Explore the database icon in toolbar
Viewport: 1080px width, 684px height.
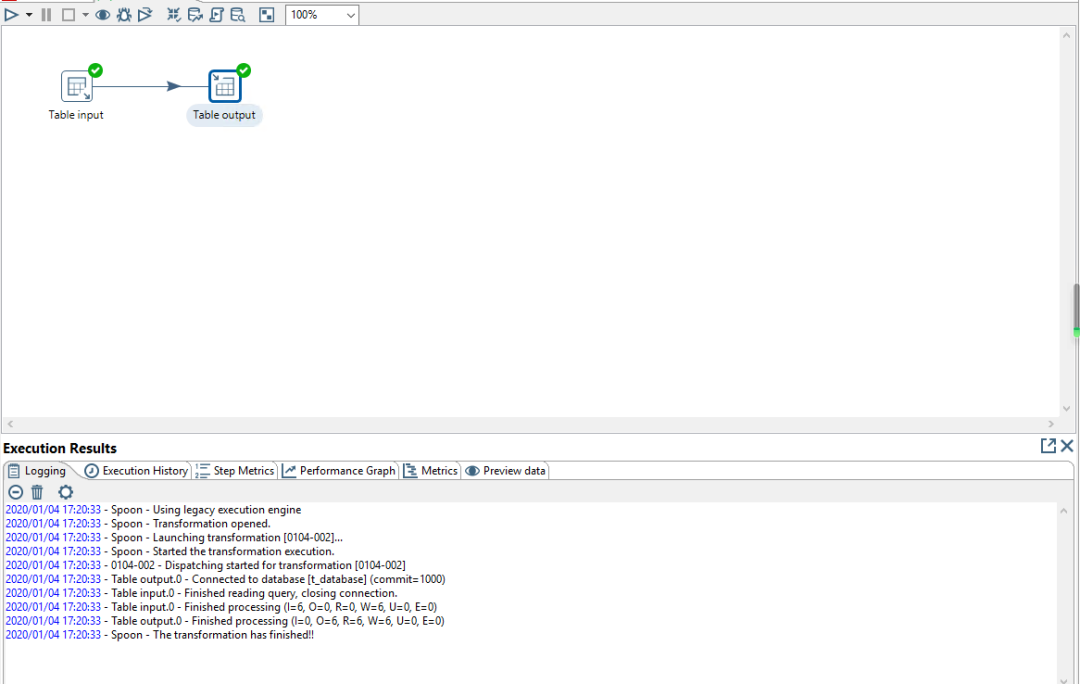(x=238, y=14)
